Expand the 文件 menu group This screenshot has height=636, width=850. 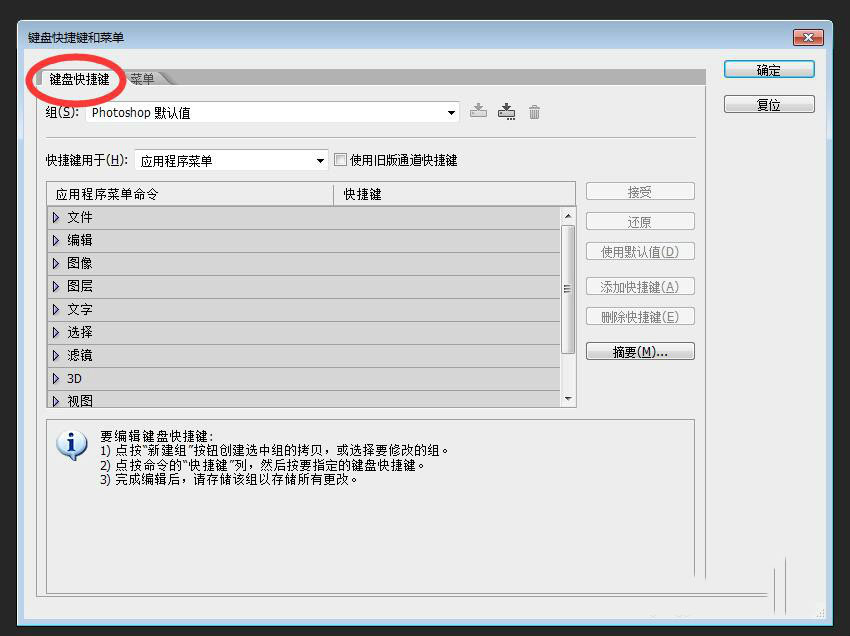pyautogui.click(x=56, y=217)
